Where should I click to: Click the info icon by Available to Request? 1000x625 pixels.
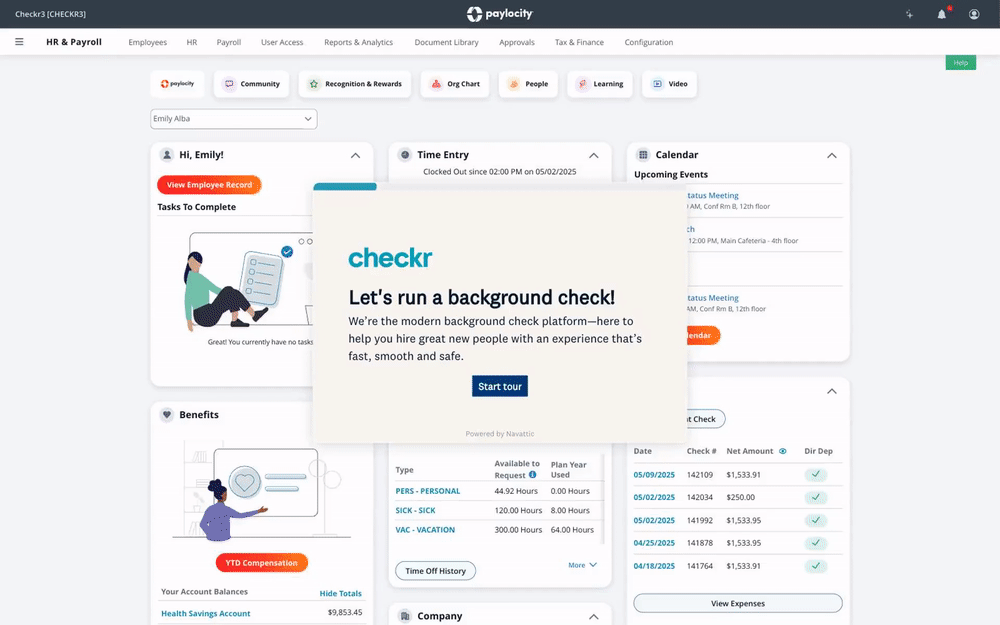pos(533,474)
